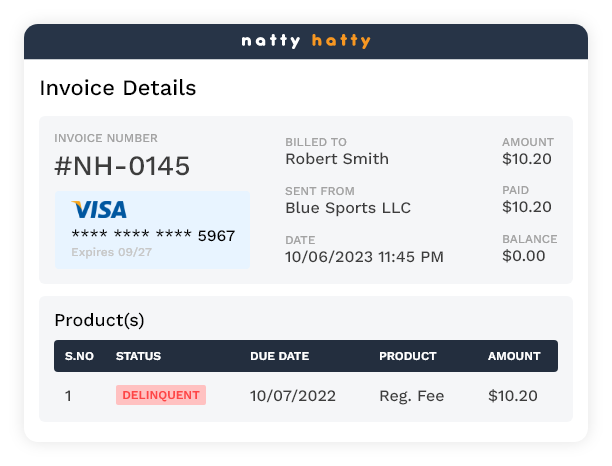The height and width of the screenshot is (466, 612).
Task: Click the Reg. Fee product entry
Action: click(x=412, y=396)
